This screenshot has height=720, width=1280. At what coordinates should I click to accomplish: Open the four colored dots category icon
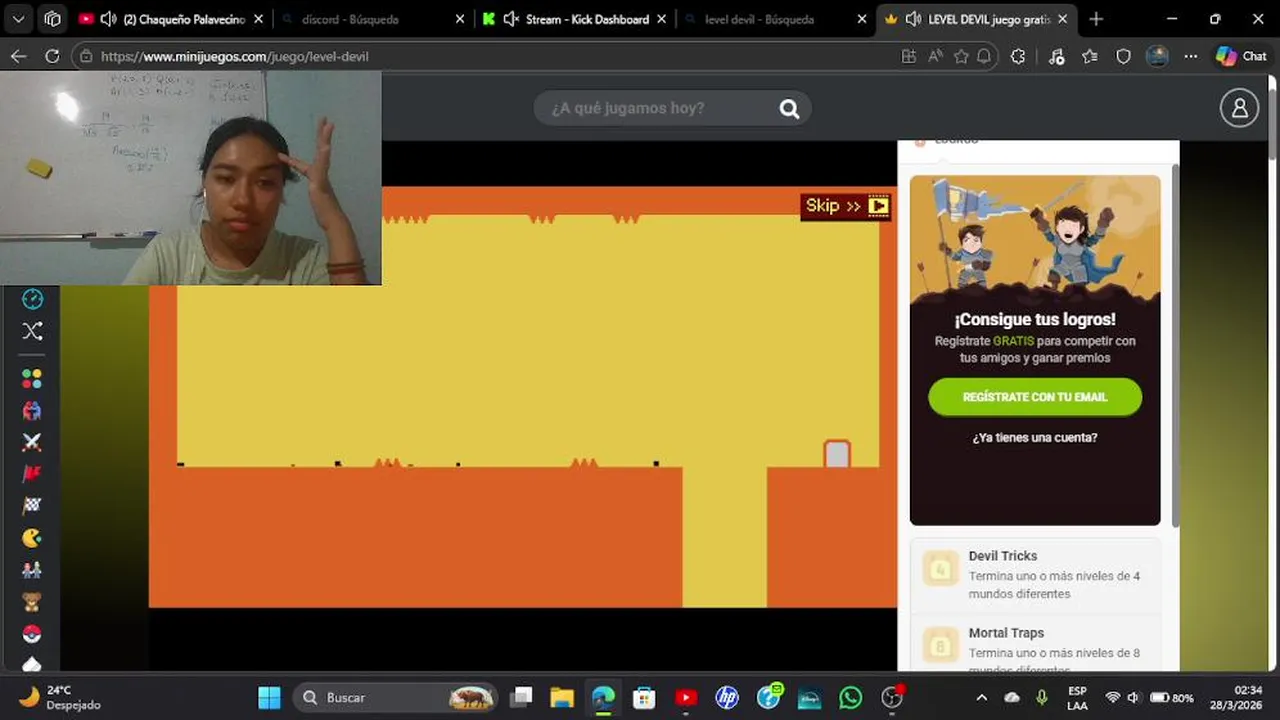tap(32, 379)
